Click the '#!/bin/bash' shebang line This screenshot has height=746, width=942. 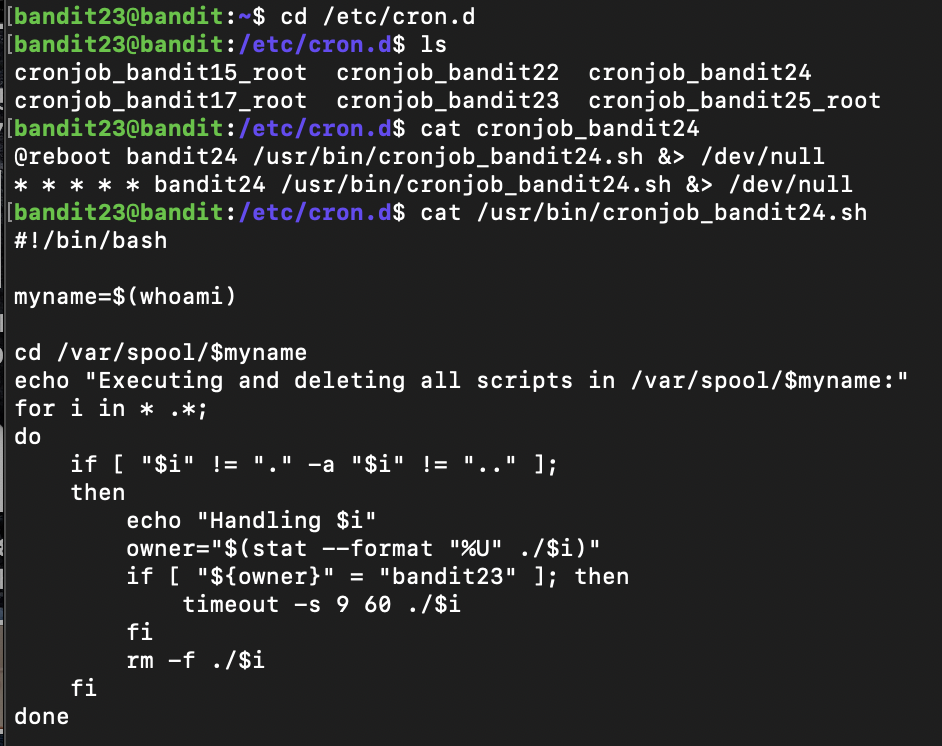point(91,241)
